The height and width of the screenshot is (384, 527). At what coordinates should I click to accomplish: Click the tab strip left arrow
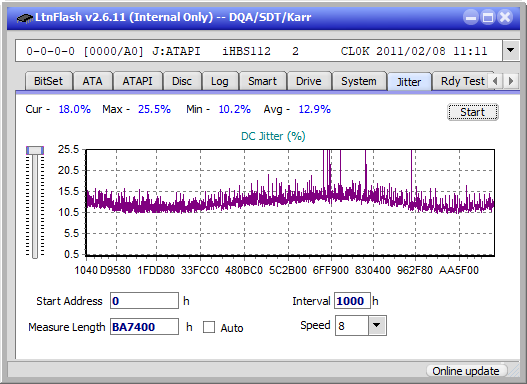click(495, 81)
